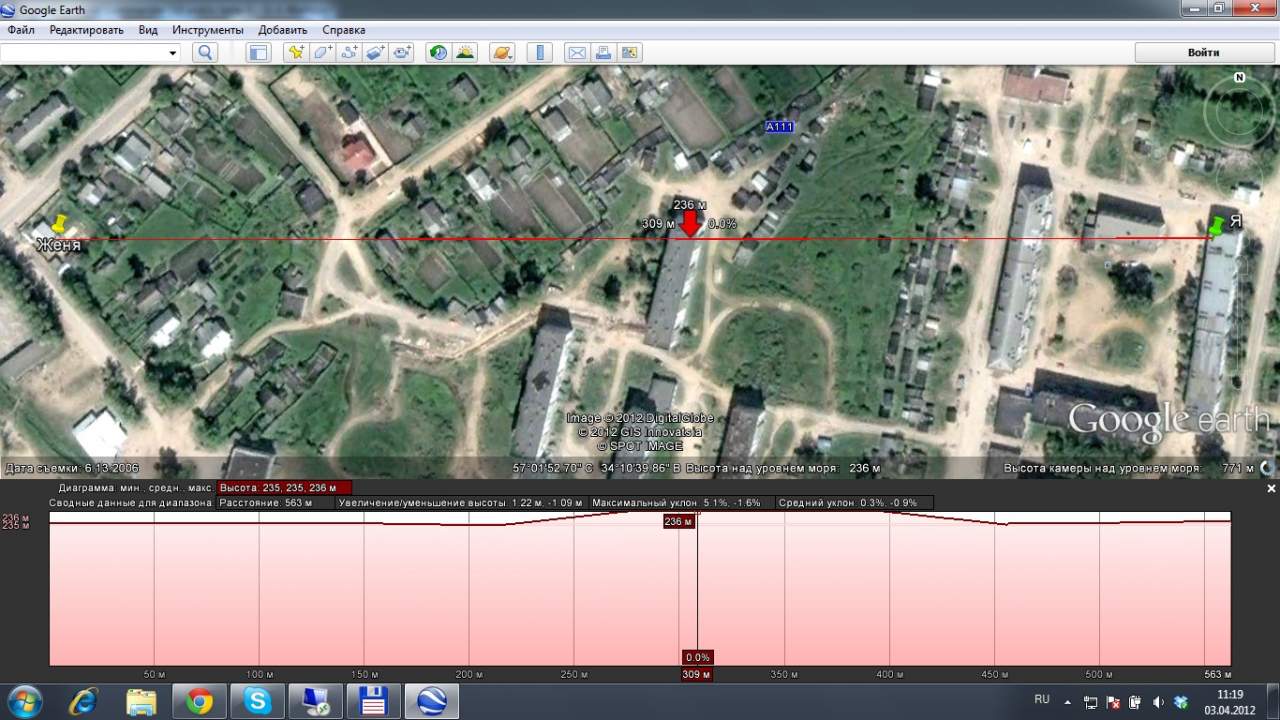
Task: Click the 309 м cursor marker on profile axis
Action: coord(697,674)
